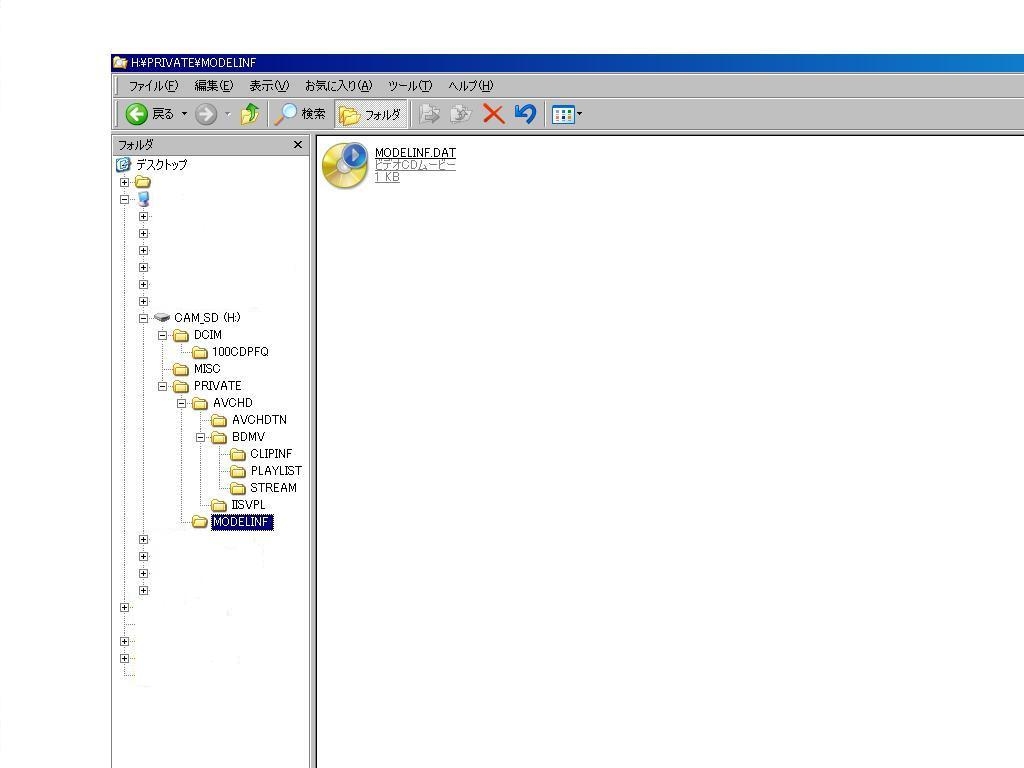Click the Move To folder toolbar icon
The image size is (1024, 768).
pyautogui.click(x=429, y=114)
